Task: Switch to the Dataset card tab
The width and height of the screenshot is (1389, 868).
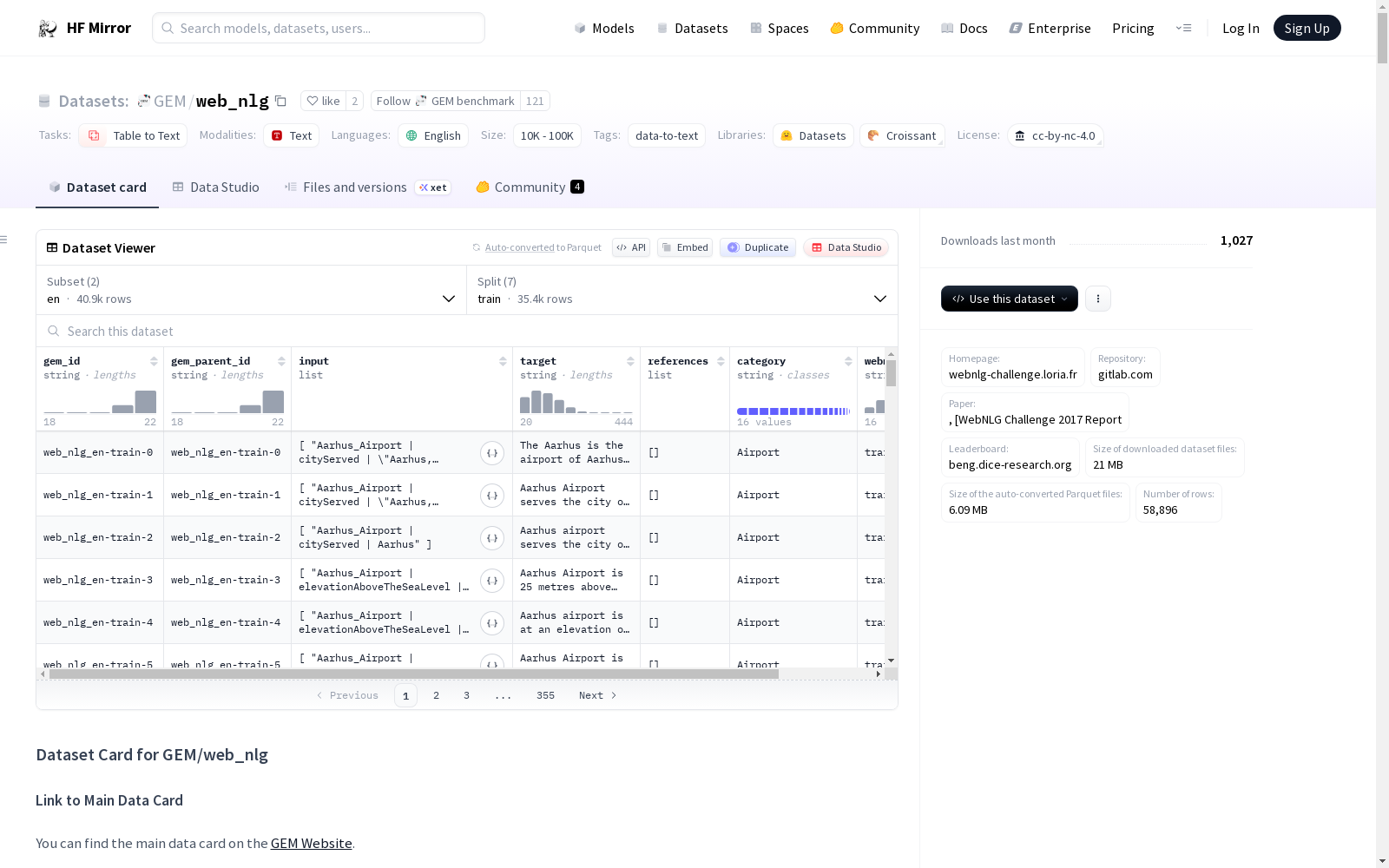Action: pos(97,187)
